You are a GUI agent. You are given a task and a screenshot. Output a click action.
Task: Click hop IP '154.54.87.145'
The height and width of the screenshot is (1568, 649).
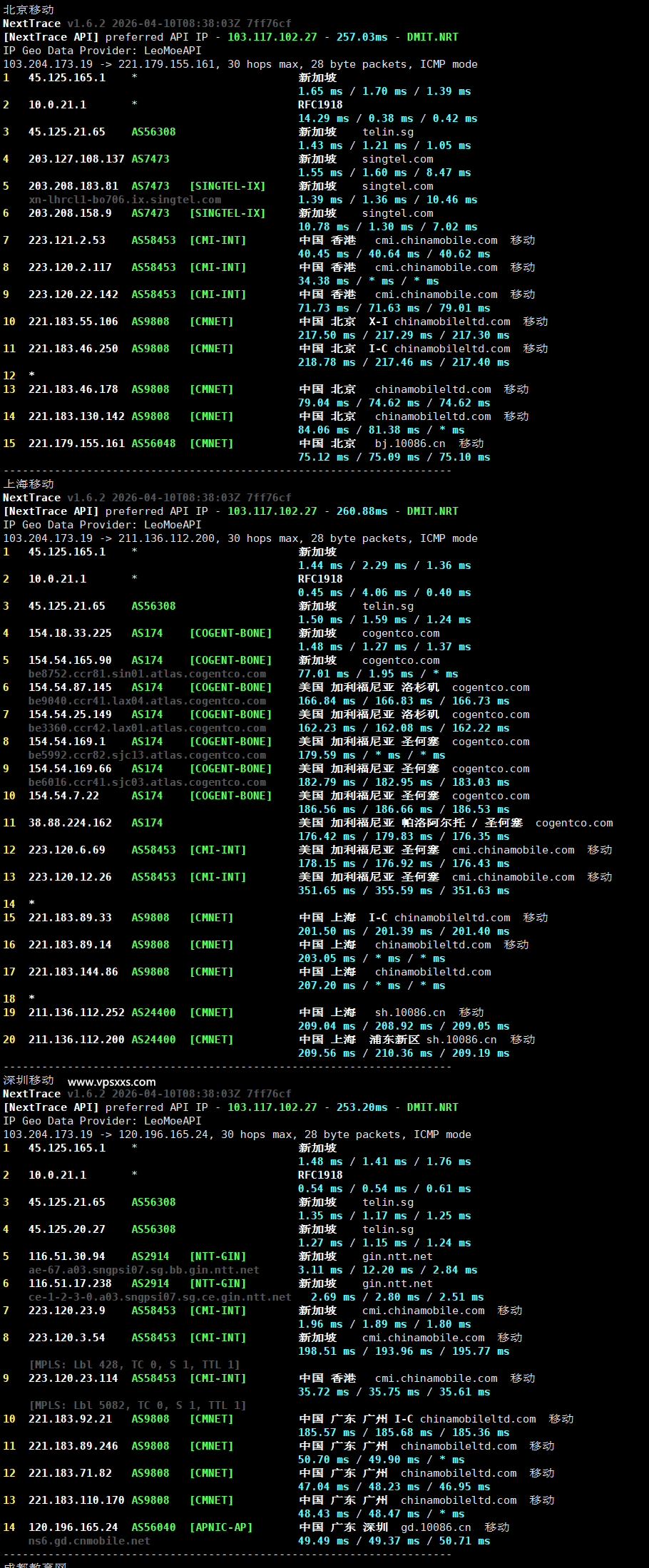70,687
